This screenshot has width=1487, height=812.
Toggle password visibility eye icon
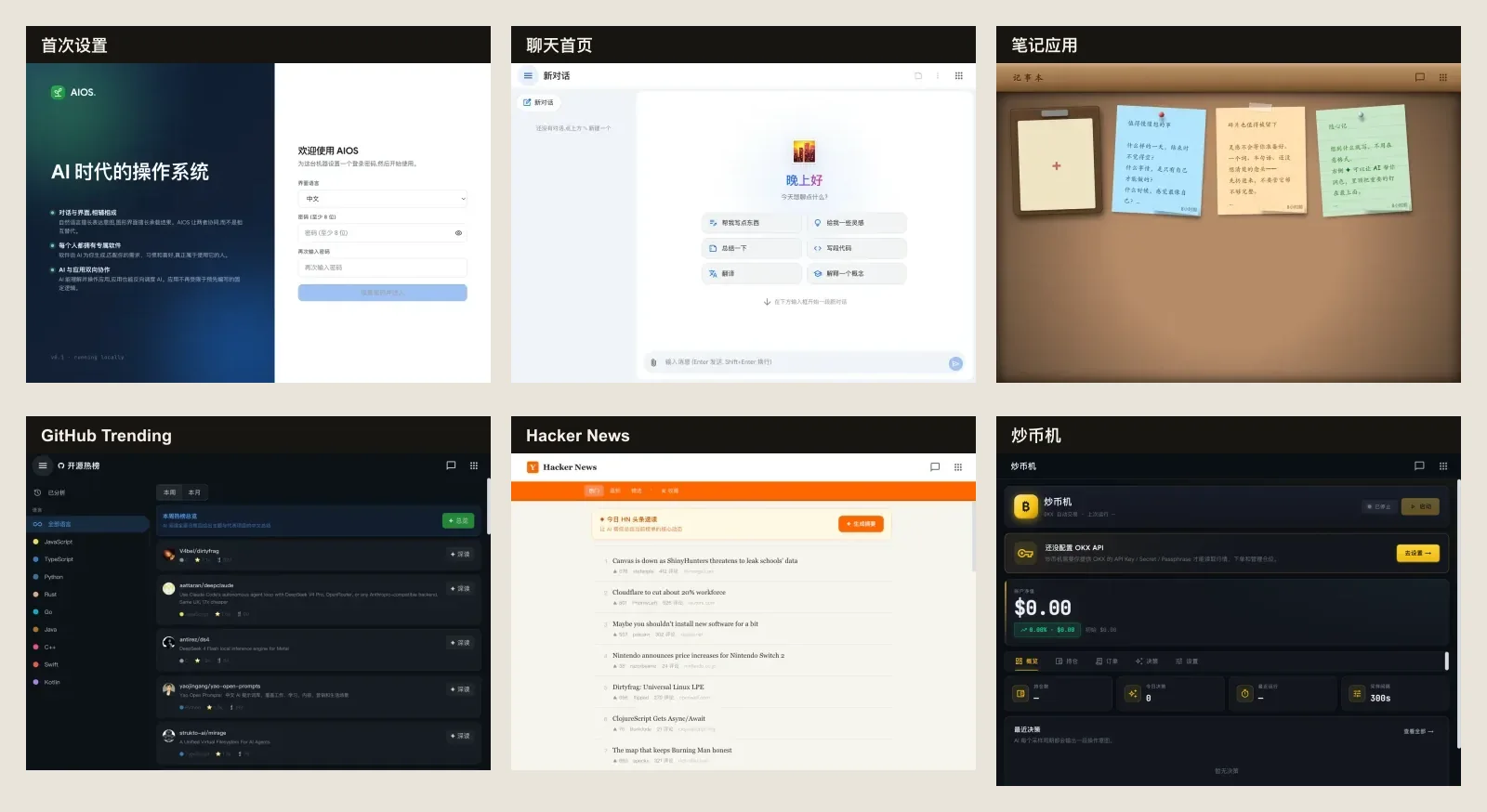click(458, 233)
